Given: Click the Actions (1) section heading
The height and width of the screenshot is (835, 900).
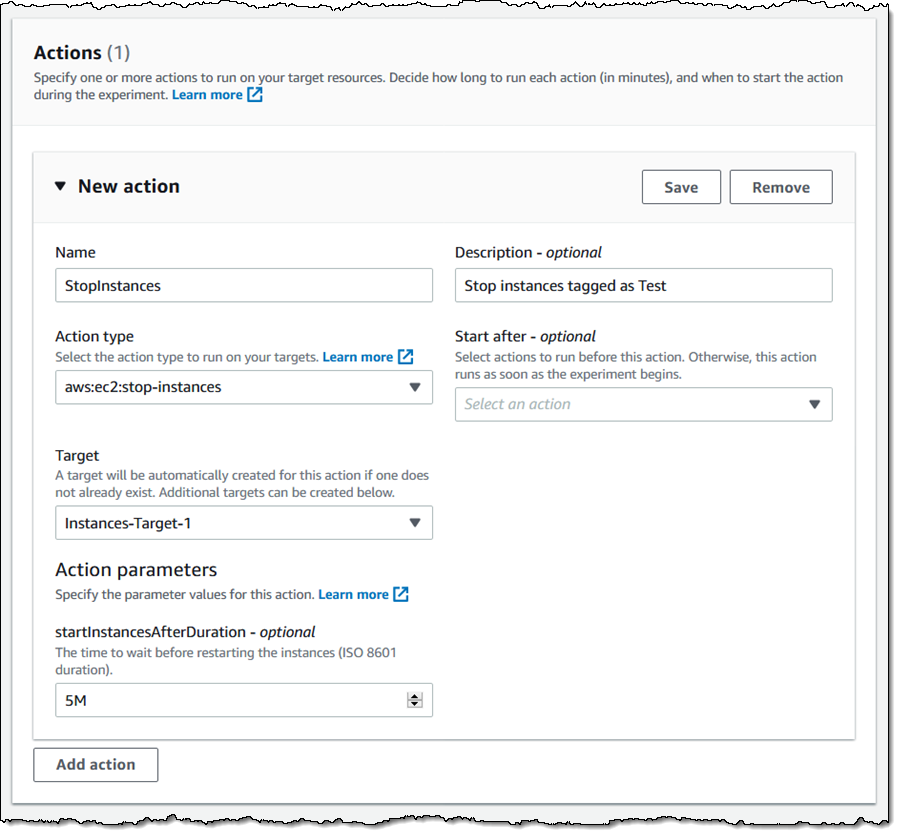Looking at the screenshot, I should (82, 53).
